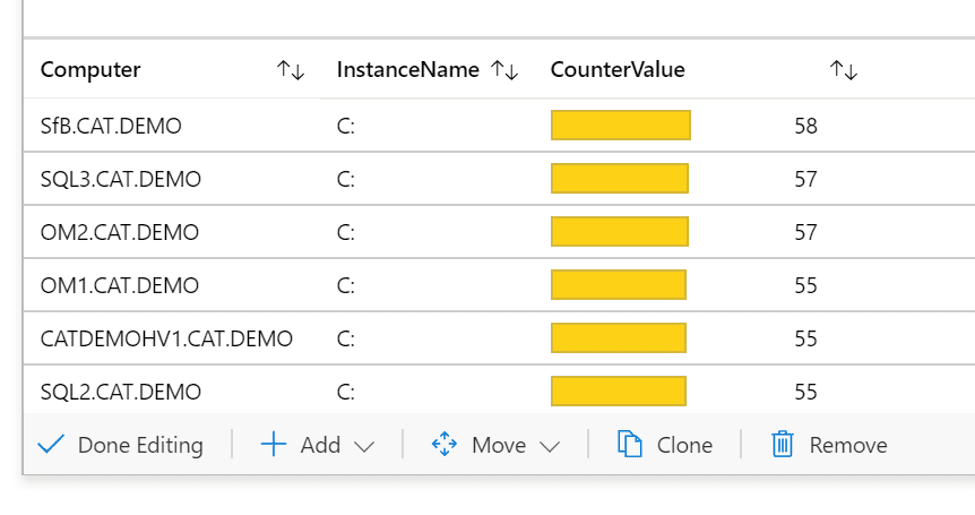Click the Remove button label
Viewport: 975px width, 515px height.
(848, 445)
